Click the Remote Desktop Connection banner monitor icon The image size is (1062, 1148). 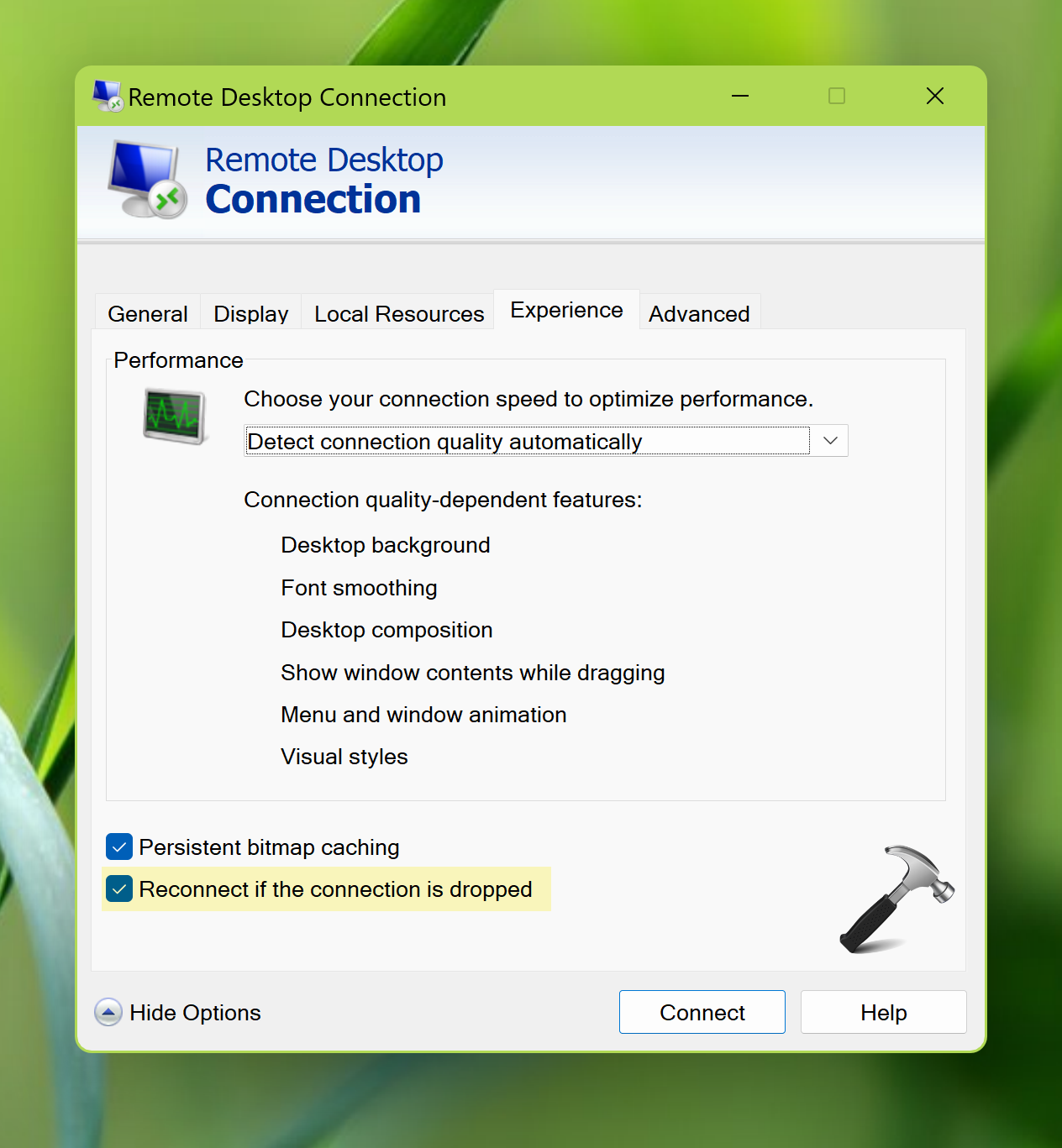(148, 180)
